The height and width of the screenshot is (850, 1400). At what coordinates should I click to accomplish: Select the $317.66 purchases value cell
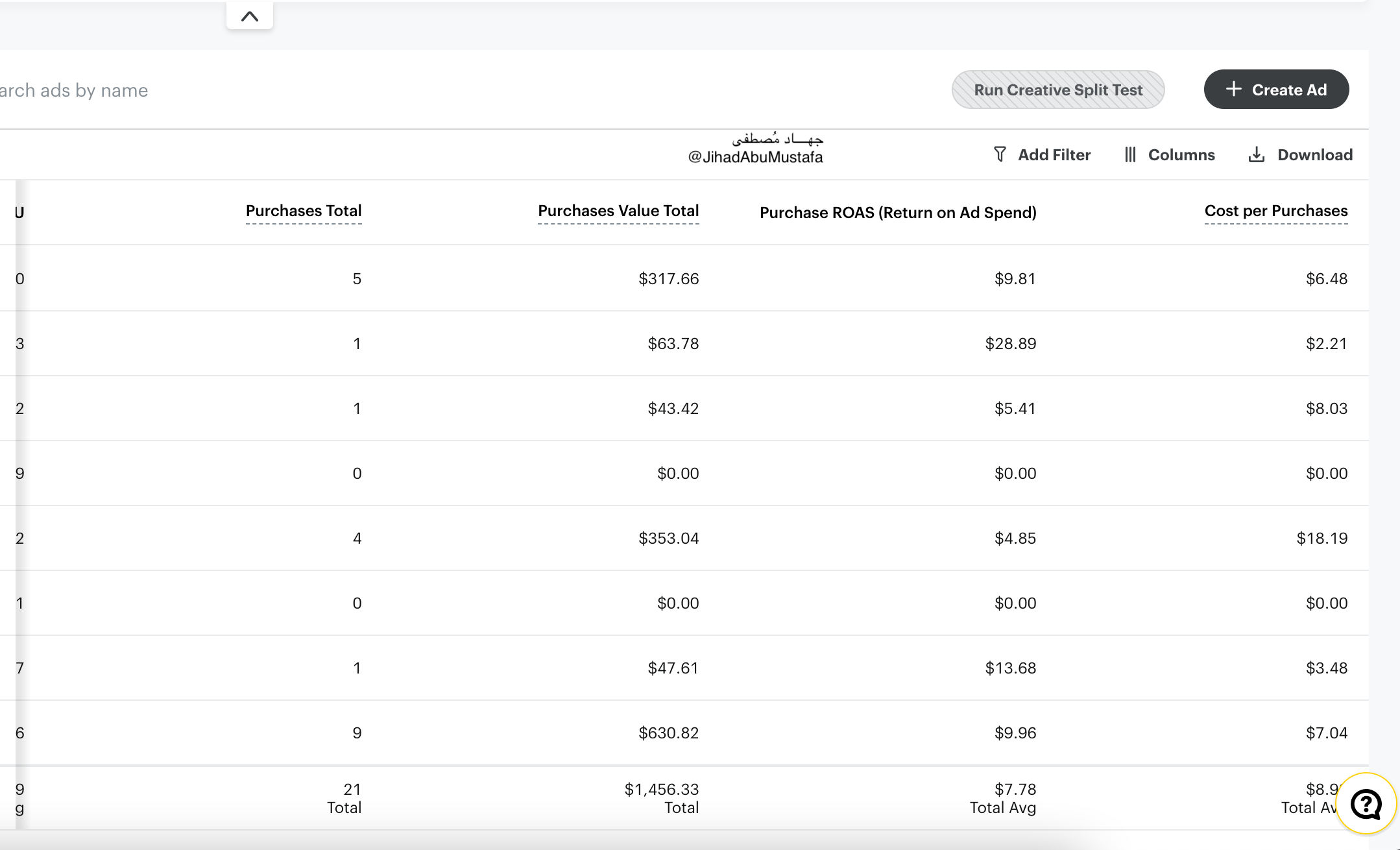pos(668,278)
